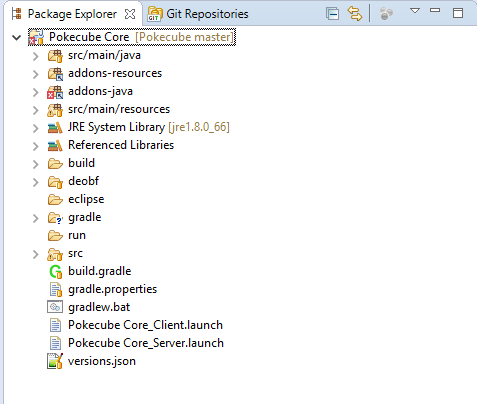Viewport: 477px width, 404px height.
Task: Expand the src/main/resources folder
Action: tap(36, 110)
